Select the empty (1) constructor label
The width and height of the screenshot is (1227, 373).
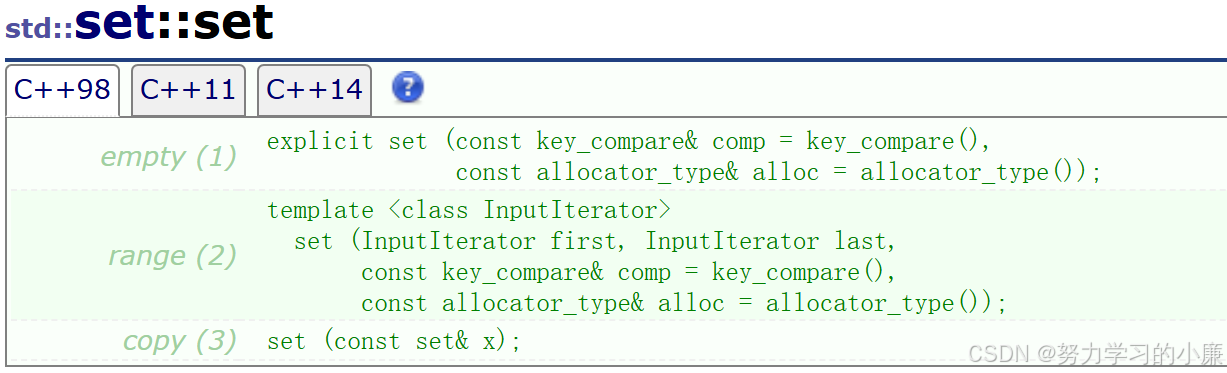point(169,157)
